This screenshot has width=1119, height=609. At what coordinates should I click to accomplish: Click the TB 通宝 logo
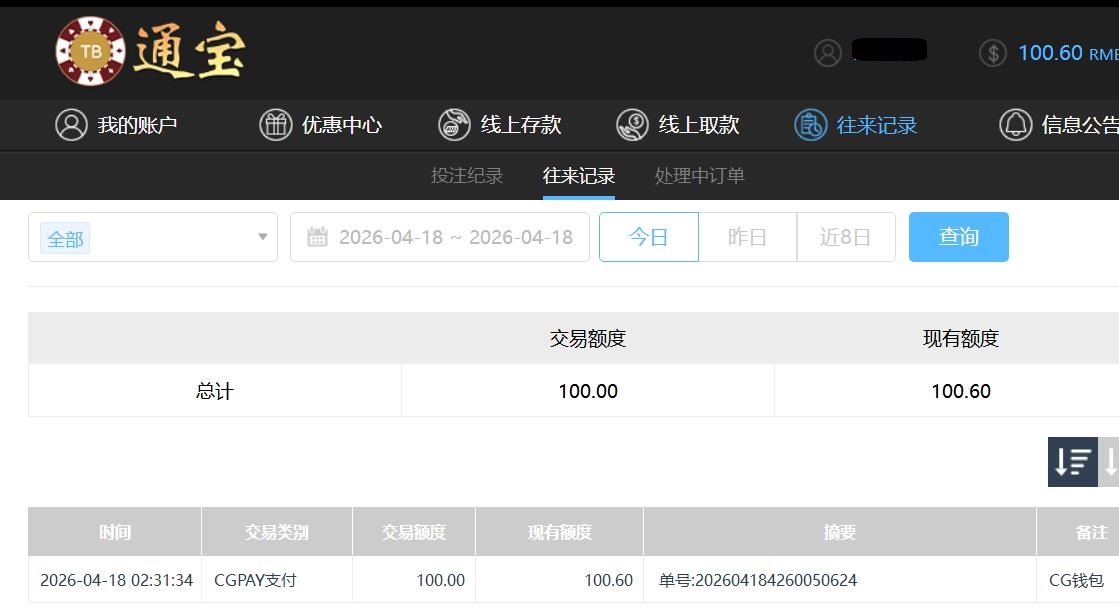pos(150,51)
